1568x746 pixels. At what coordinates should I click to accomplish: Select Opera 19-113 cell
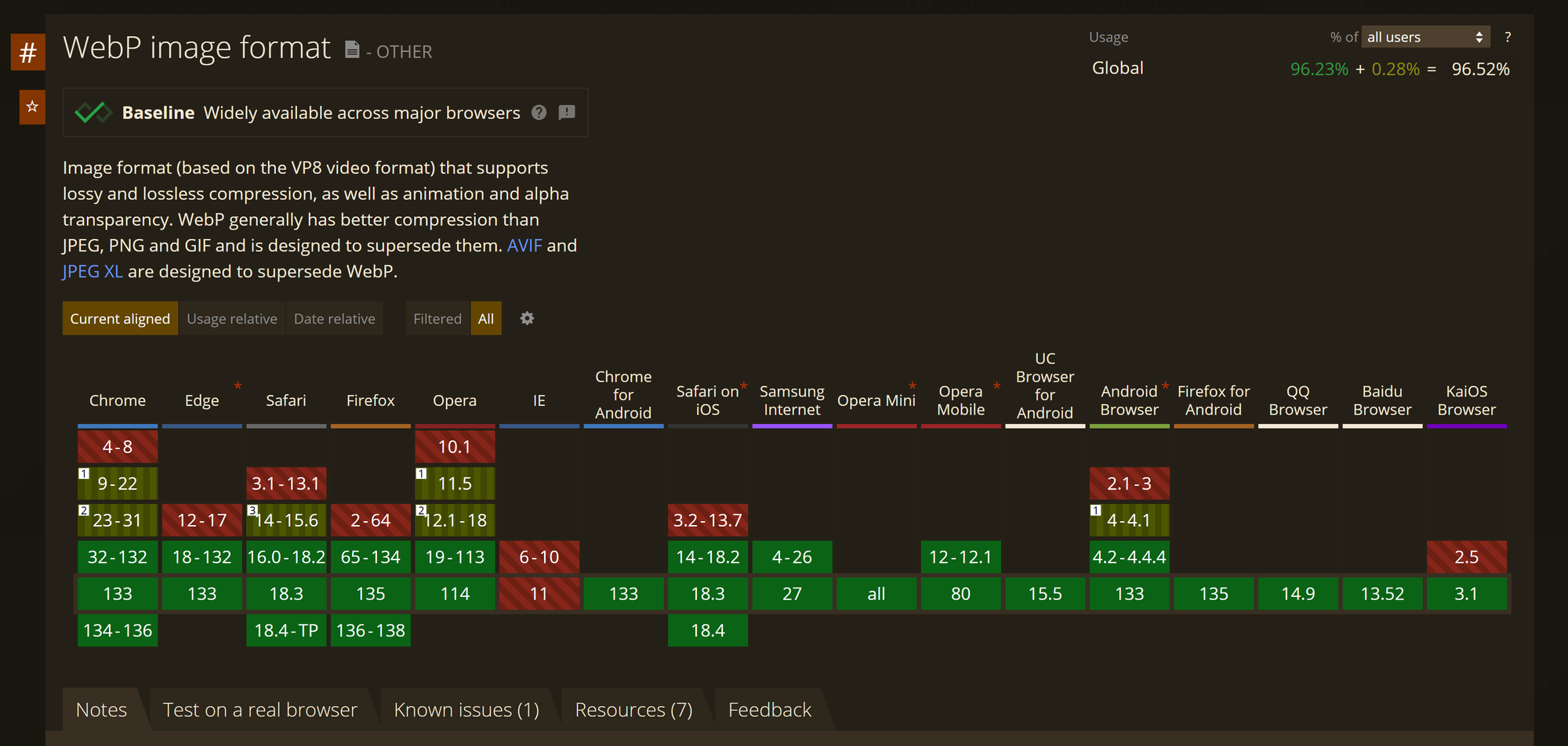click(x=455, y=557)
